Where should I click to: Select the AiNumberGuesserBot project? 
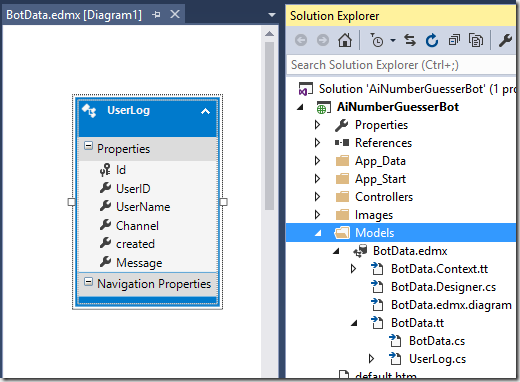pos(397,107)
